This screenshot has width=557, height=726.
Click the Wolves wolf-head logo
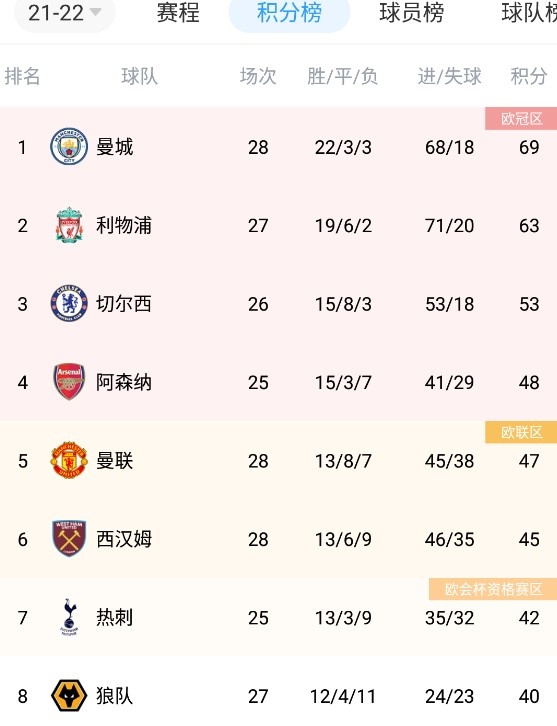[x=69, y=695]
